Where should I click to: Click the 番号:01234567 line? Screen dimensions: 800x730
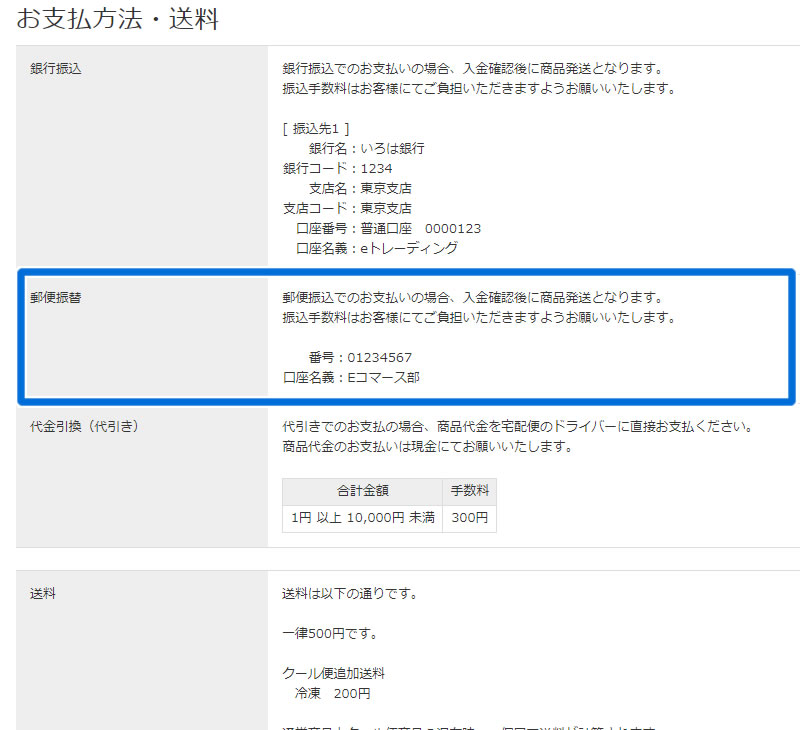pos(360,358)
